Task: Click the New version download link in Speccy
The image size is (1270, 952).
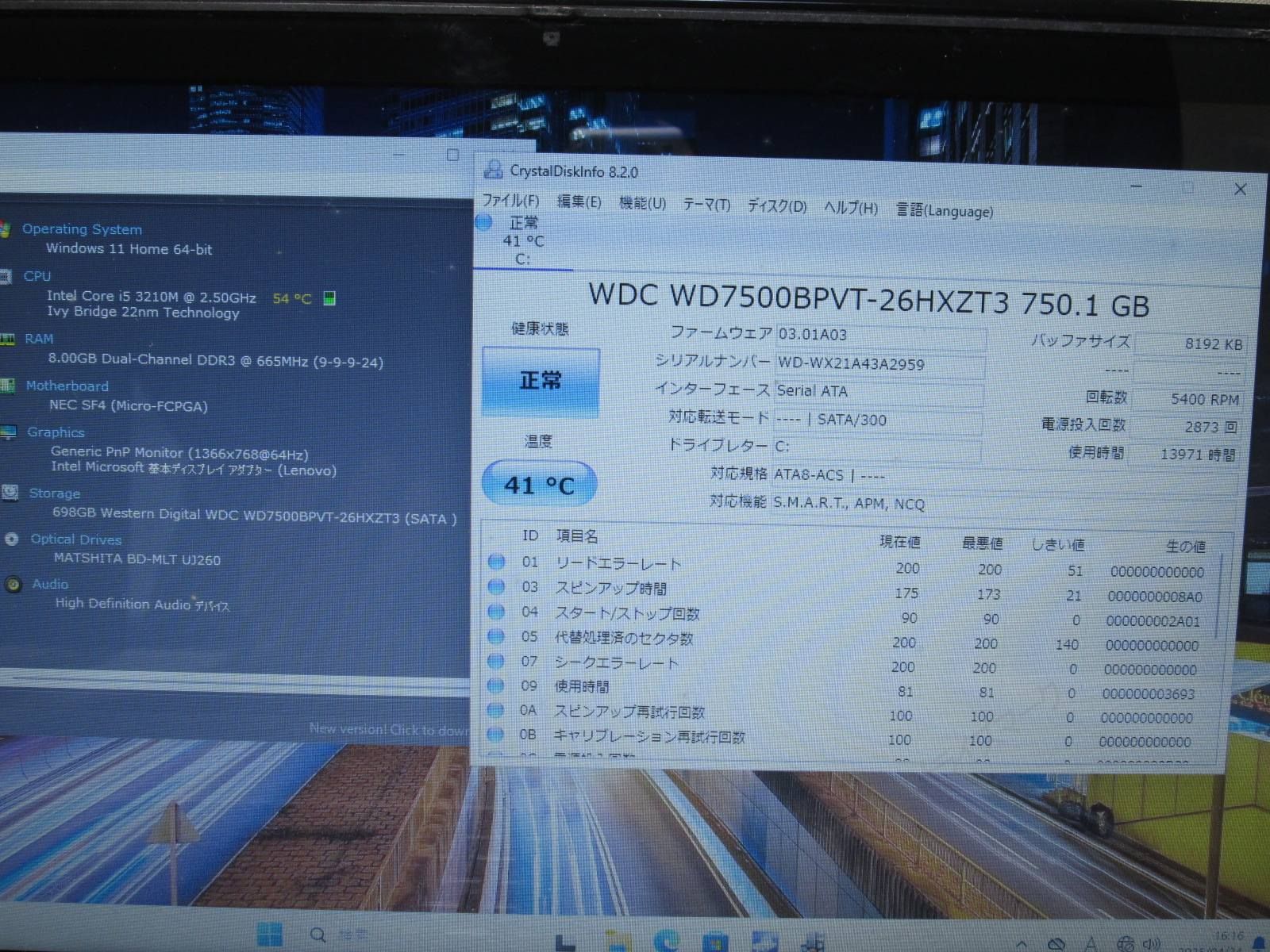Action: [389, 729]
